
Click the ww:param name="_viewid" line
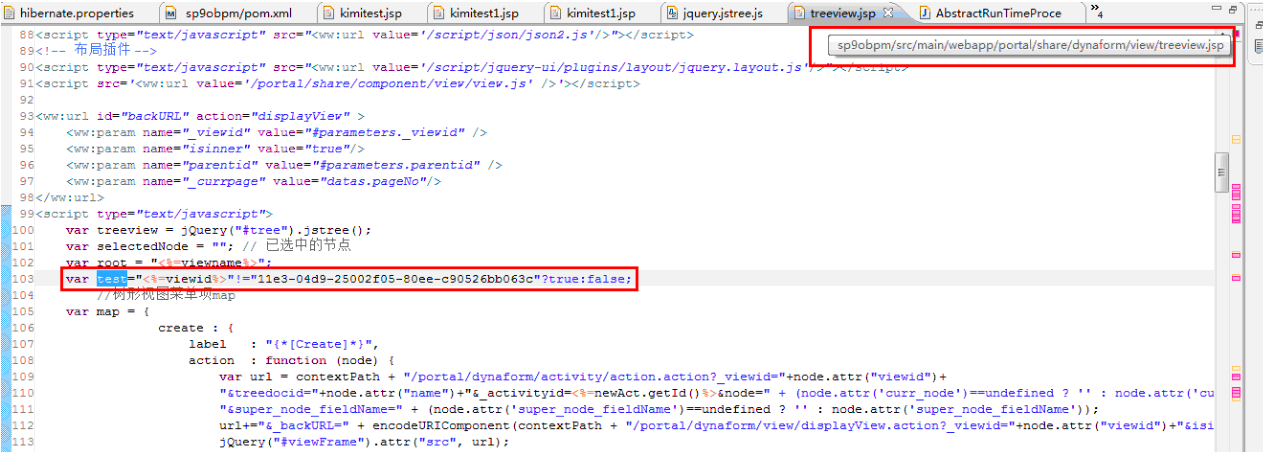point(277,132)
